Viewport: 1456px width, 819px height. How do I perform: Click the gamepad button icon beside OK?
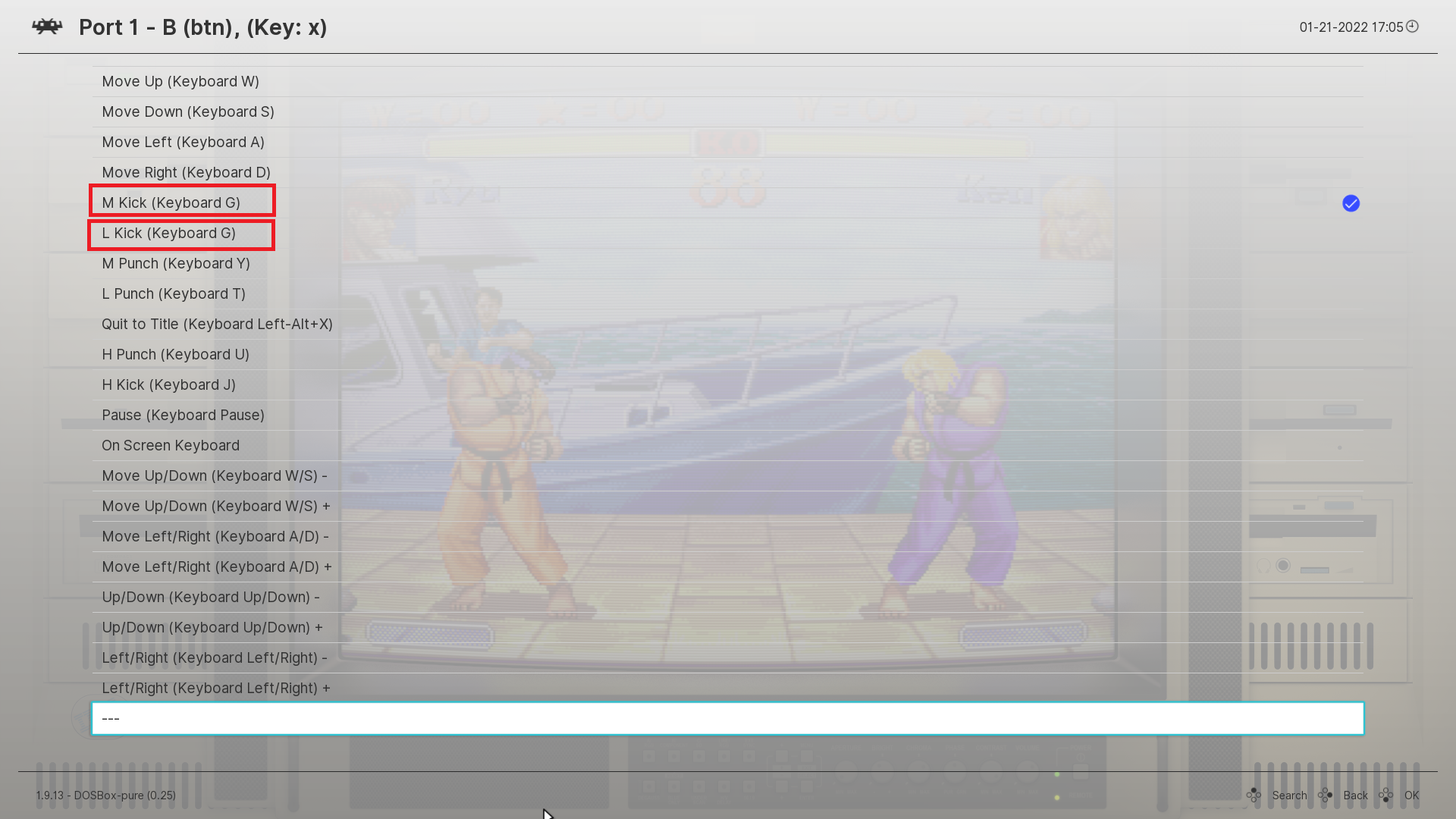tap(1387, 795)
